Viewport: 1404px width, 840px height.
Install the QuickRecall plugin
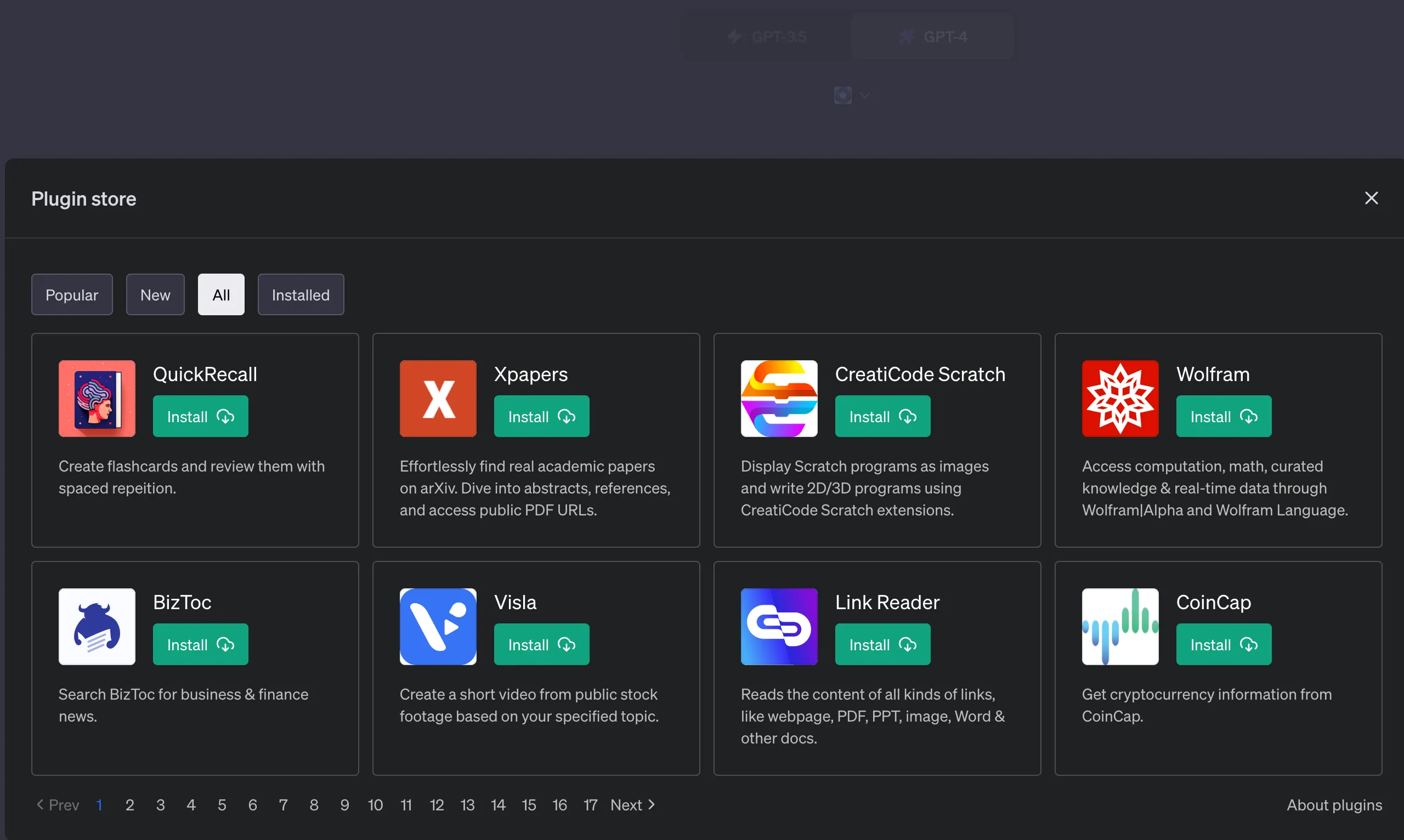200,417
